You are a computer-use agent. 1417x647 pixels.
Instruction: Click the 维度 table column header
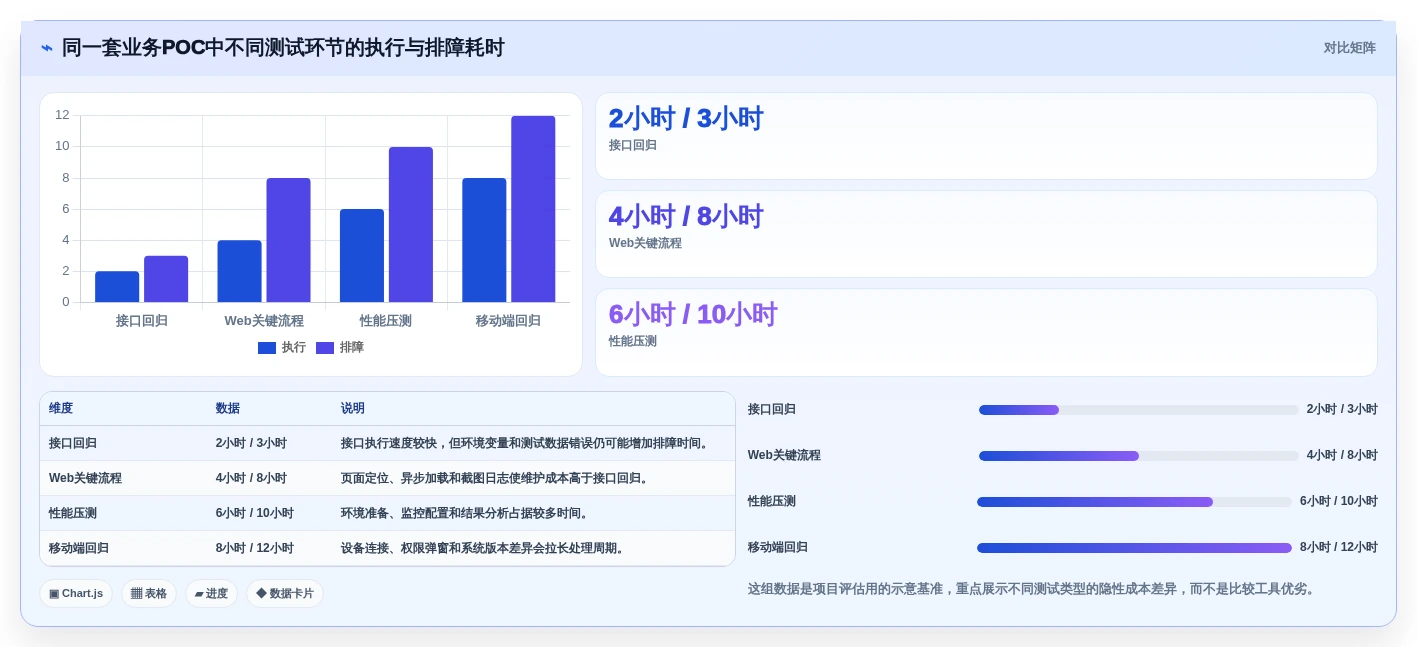(61, 409)
